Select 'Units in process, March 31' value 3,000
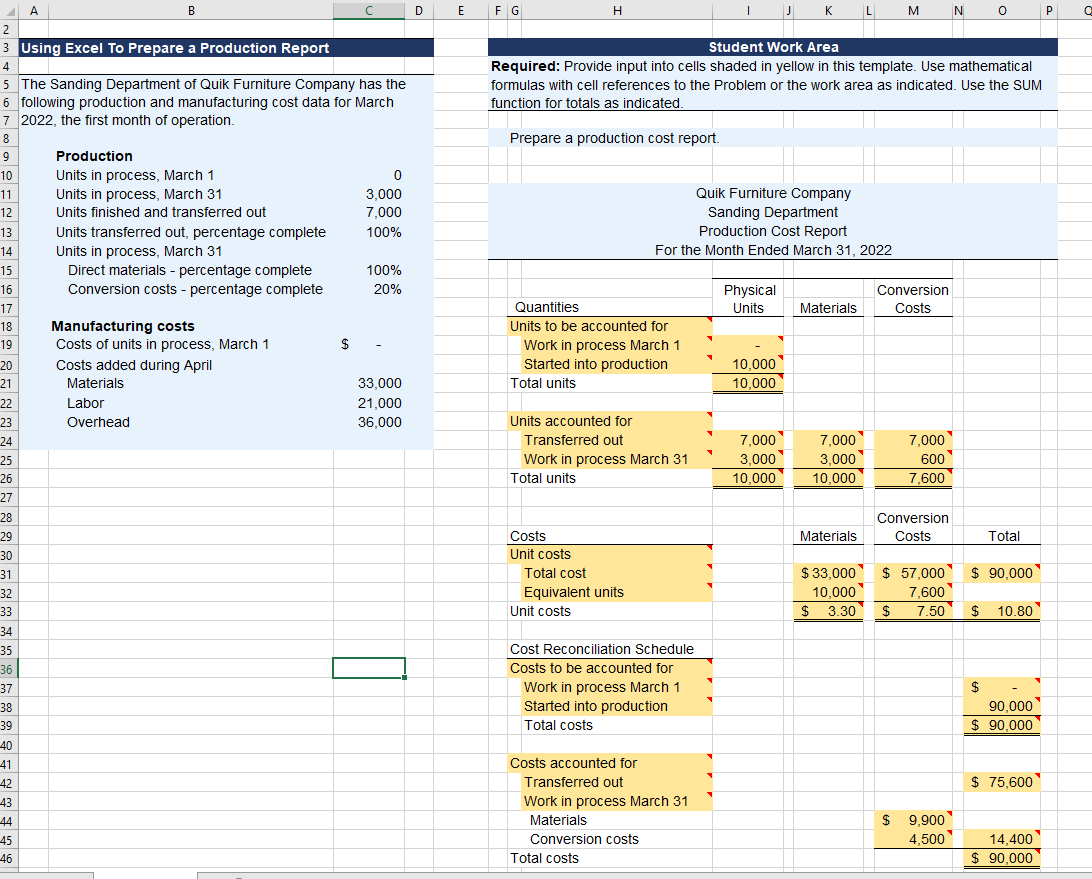 pyautogui.click(x=368, y=194)
